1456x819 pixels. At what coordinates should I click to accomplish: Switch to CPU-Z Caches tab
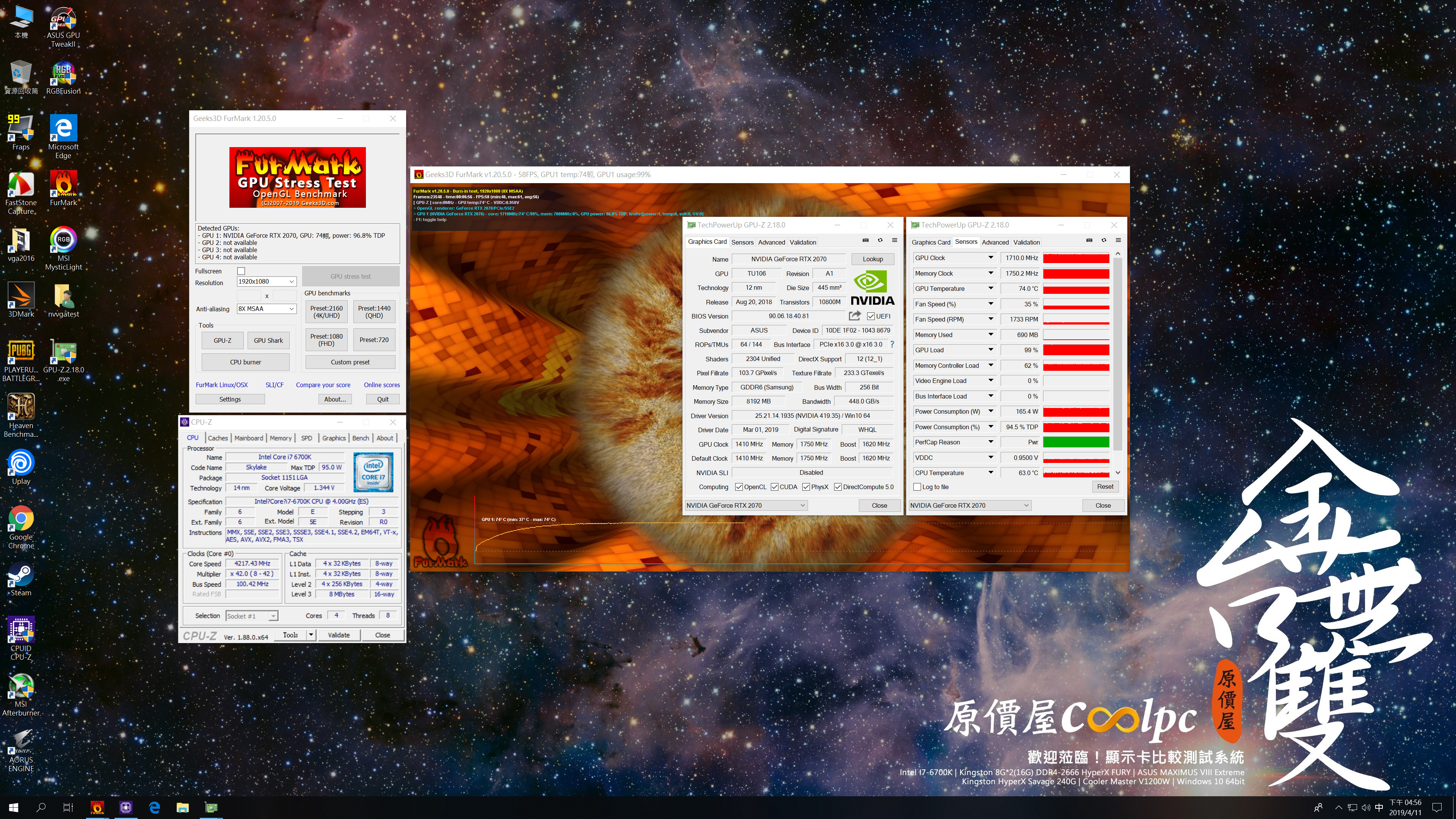pos(218,438)
